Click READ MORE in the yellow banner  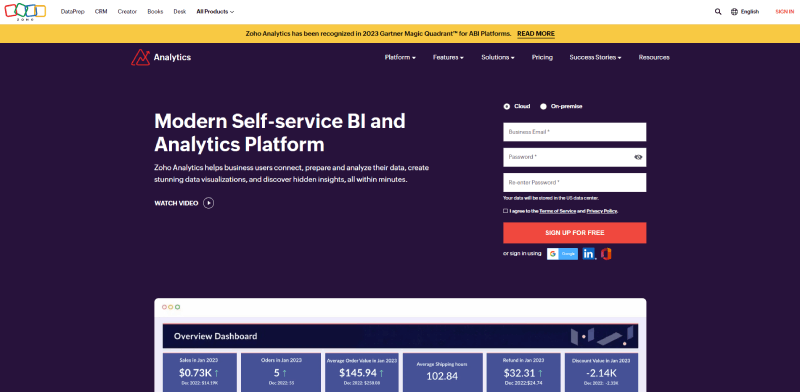click(x=536, y=34)
